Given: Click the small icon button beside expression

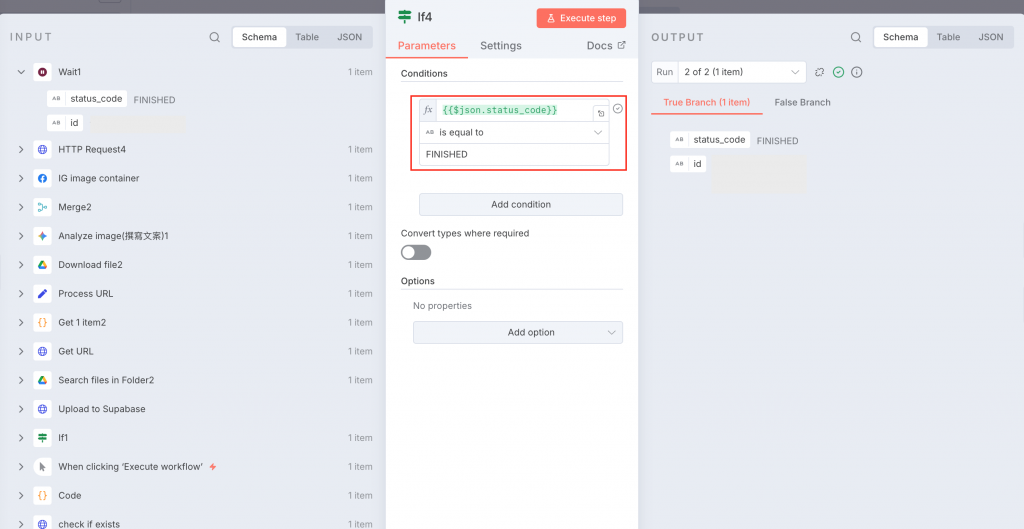Looking at the screenshot, I should click(601, 114).
